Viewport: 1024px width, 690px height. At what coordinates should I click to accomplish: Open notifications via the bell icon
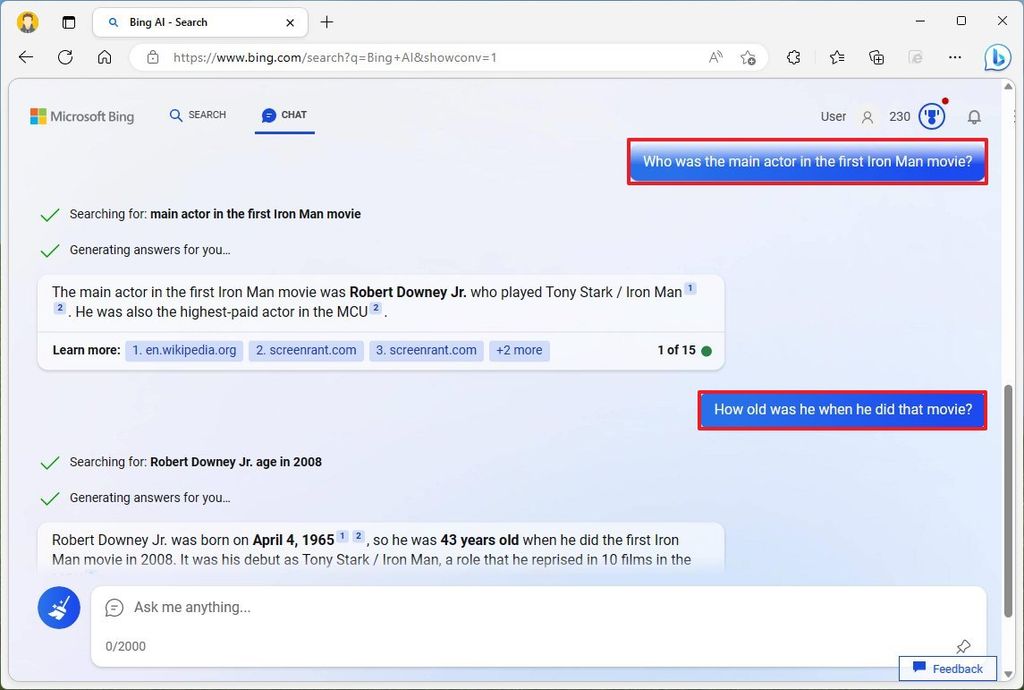pyautogui.click(x=974, y=117)
